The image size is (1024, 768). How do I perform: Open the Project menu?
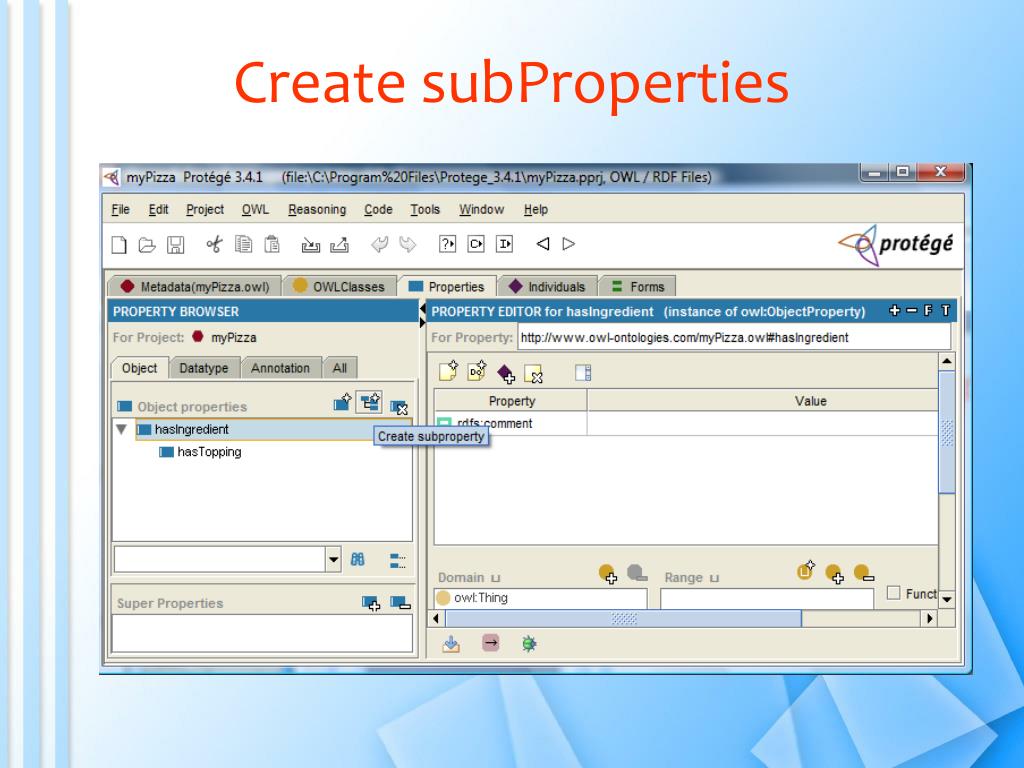(x=205, y=210)
